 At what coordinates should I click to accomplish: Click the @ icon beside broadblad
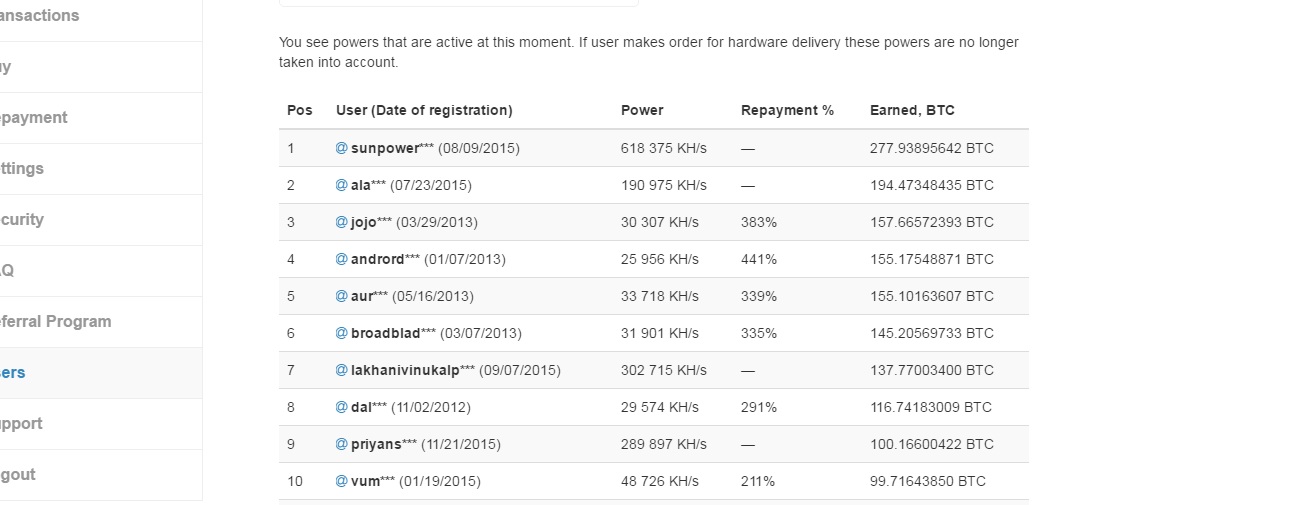tap(341, 333)
